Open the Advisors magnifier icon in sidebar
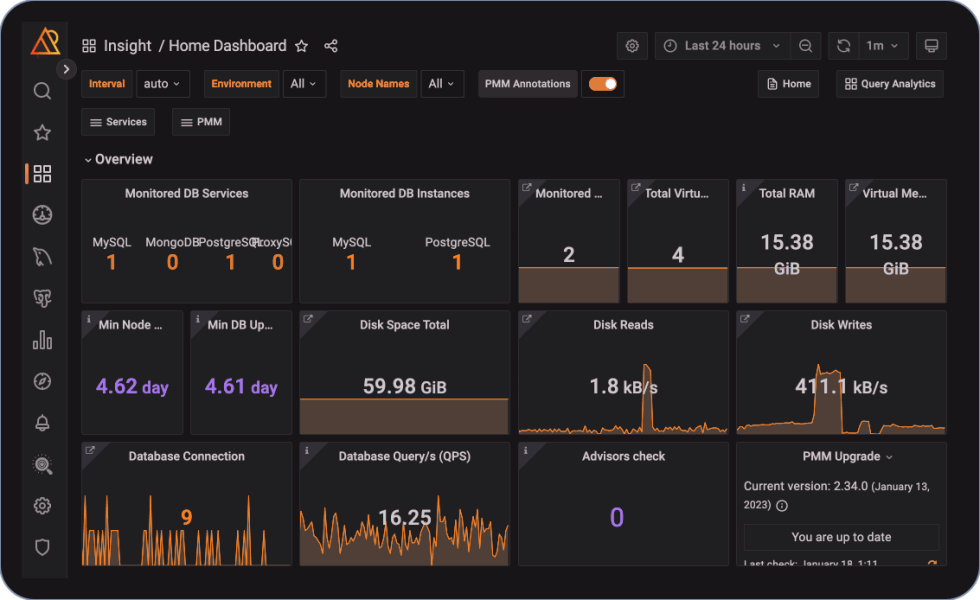Image resolution: width=980 pixels, height=600 pixels. [42, 465]
